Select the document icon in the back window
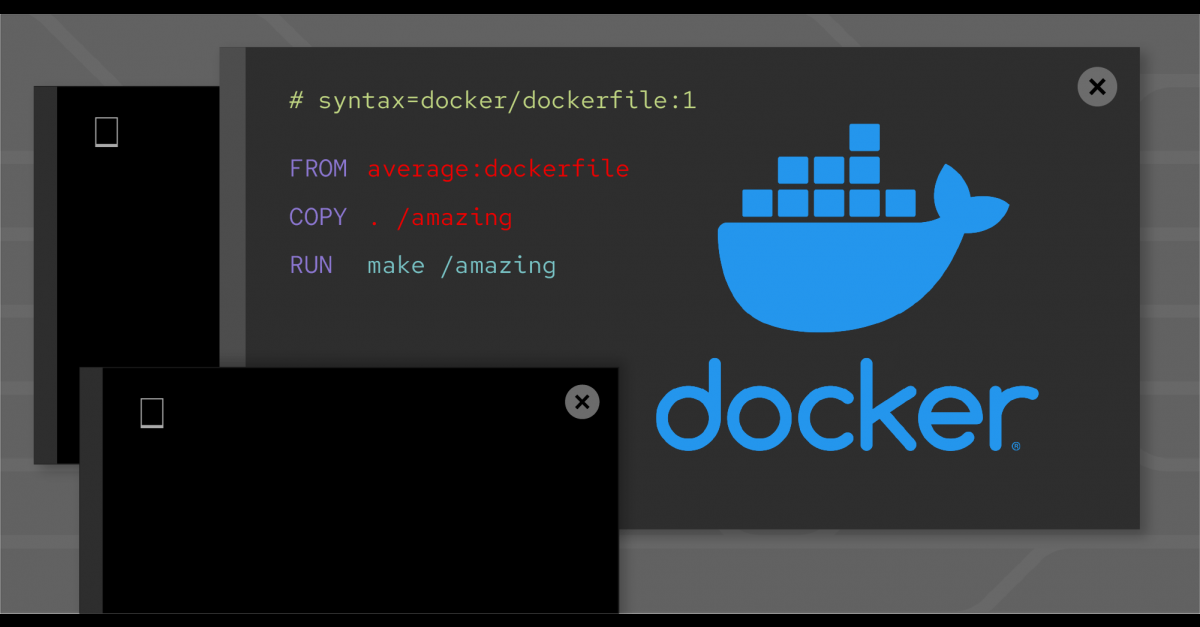The width and height of the screenshot is (1200, 627). coord(105,131)
